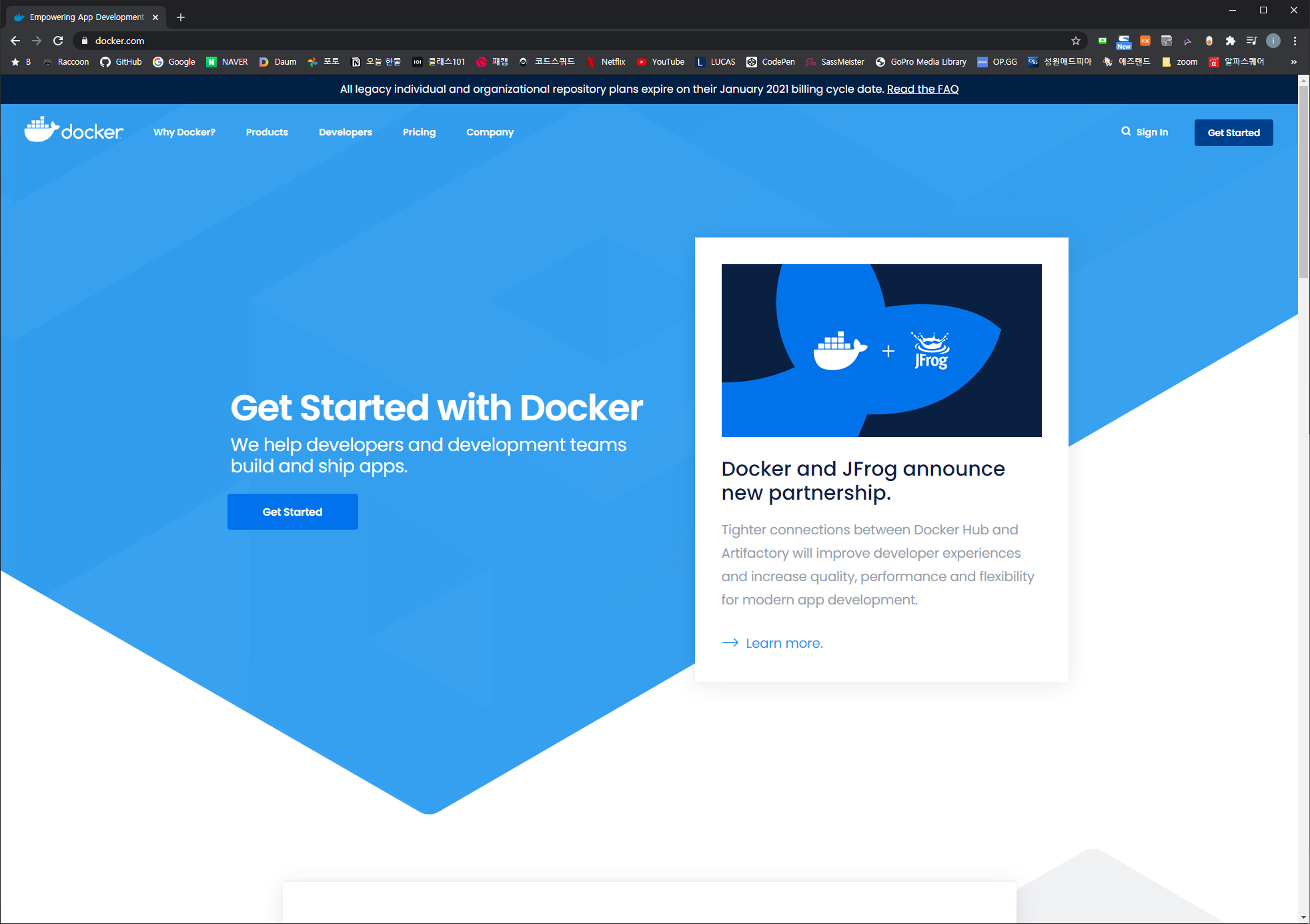This screenshot has width=1310, height=924.
Task: Click the lock icon beside docker.com
Action: (85, 41)
